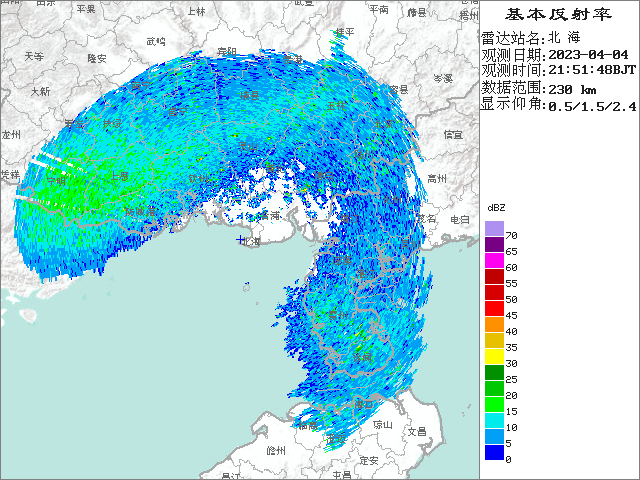The image size is (640, 480).
Task: Click the 上林 city label
Action: click(x=196, y=11)
